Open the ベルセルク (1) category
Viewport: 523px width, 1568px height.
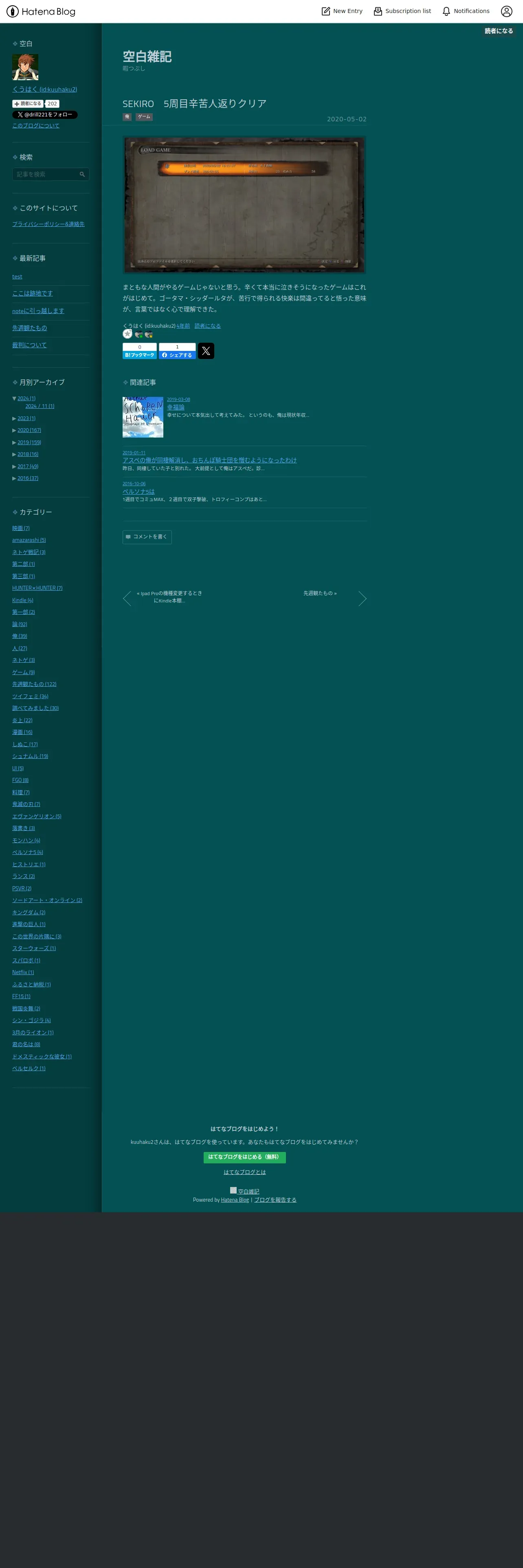tap(29, 1069)
